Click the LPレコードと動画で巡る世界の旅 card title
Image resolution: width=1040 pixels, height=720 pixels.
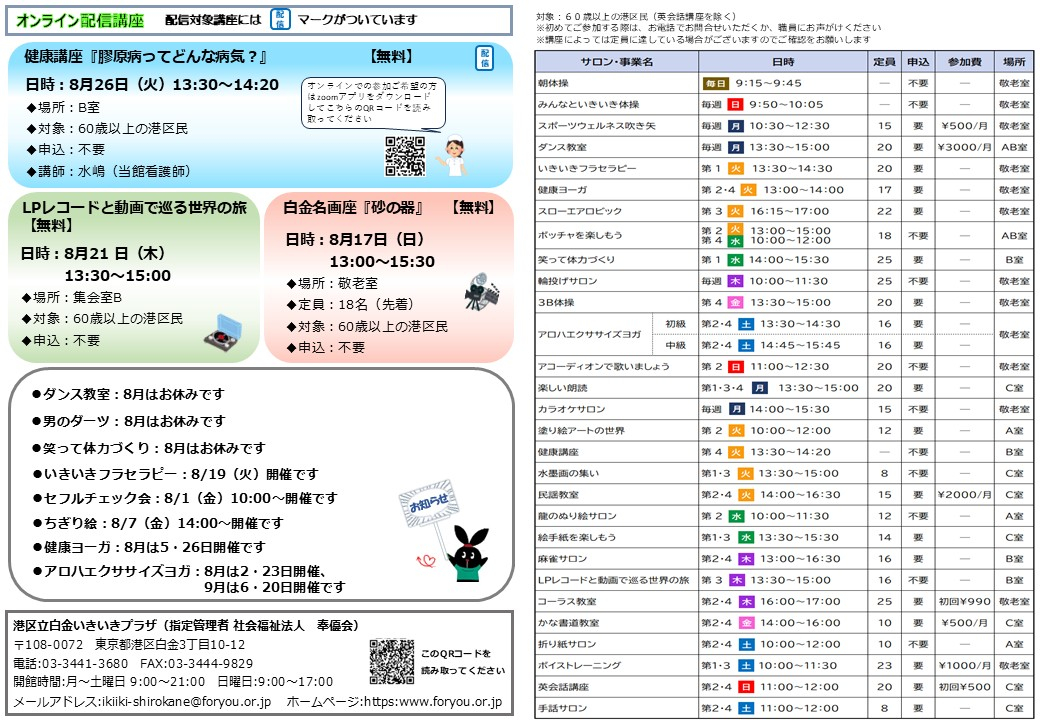[135, 208]
